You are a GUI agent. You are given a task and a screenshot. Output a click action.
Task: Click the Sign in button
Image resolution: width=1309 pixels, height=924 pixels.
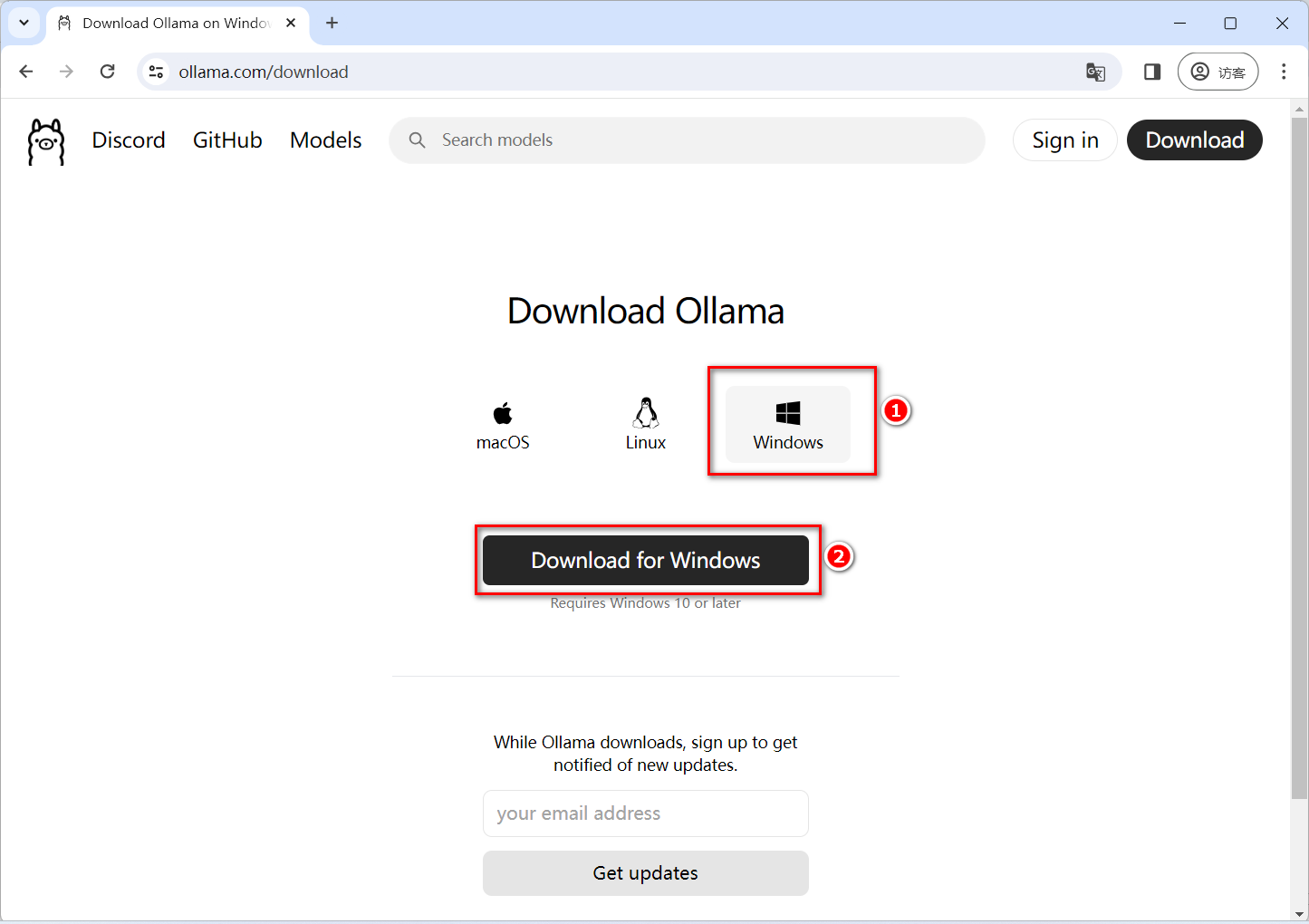(x=1065, y=140)
